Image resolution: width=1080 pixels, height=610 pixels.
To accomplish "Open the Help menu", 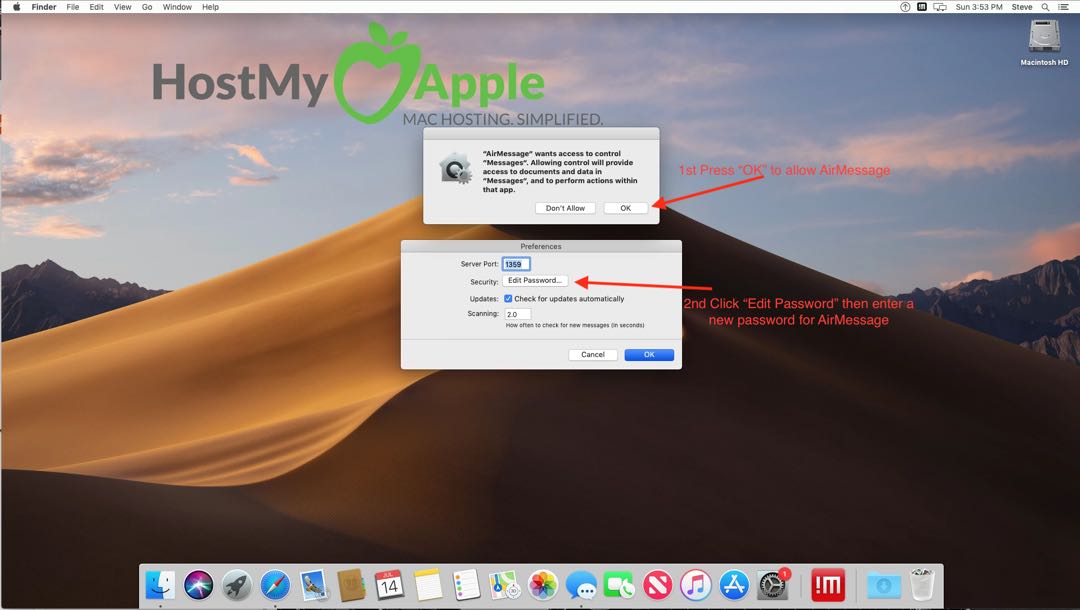I will [210, 7].
